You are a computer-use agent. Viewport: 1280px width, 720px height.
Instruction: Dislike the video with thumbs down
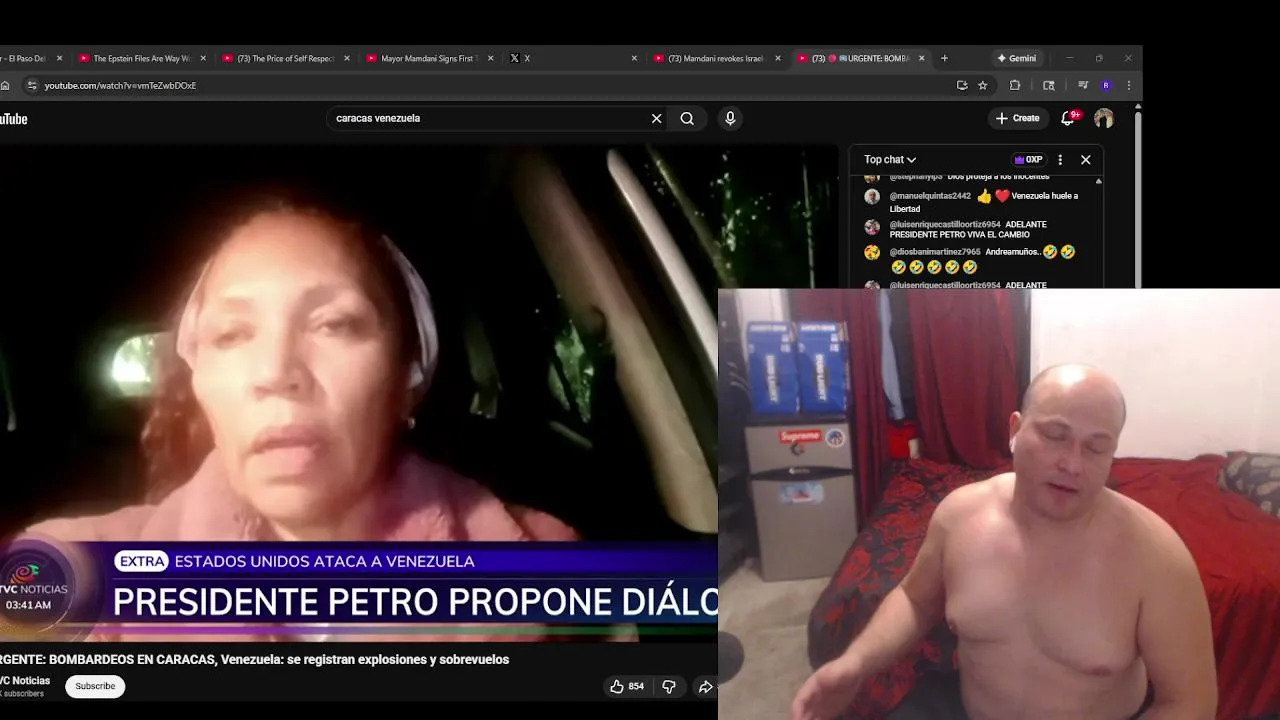click(669, 686)
